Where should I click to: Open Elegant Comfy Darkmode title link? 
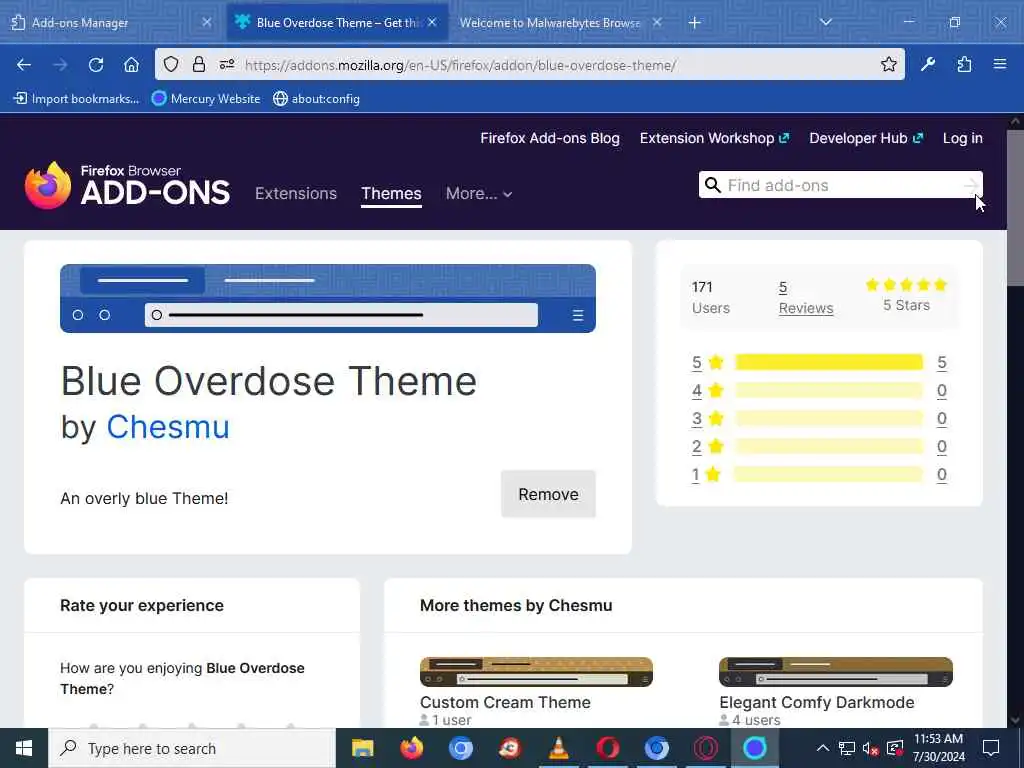click(816, 703)
